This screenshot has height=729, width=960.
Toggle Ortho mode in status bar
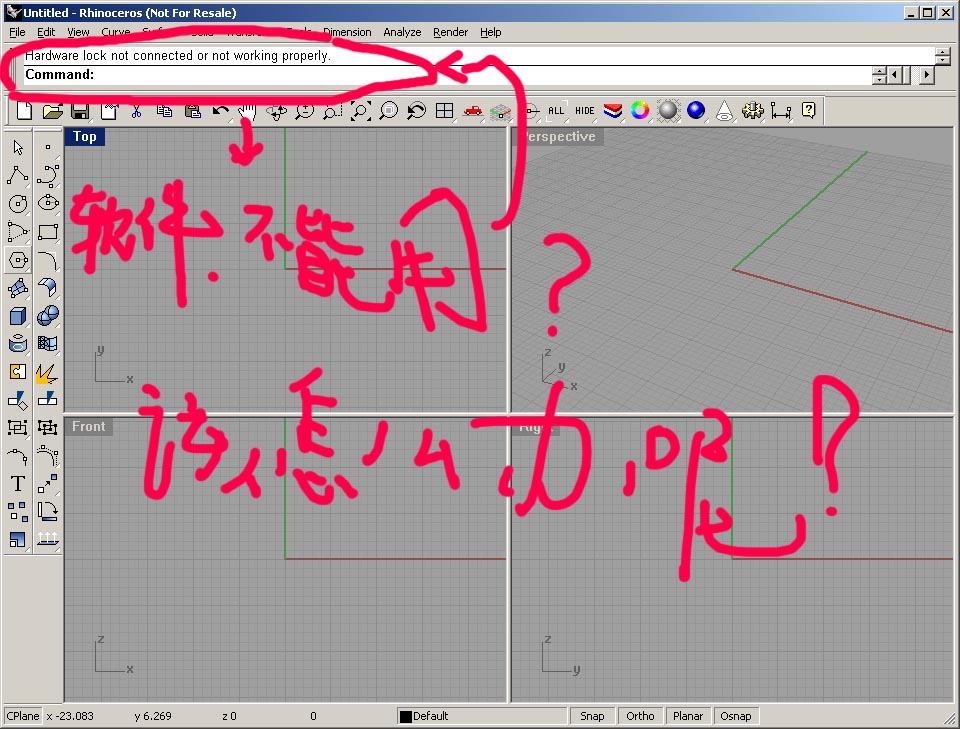[640, 716]
